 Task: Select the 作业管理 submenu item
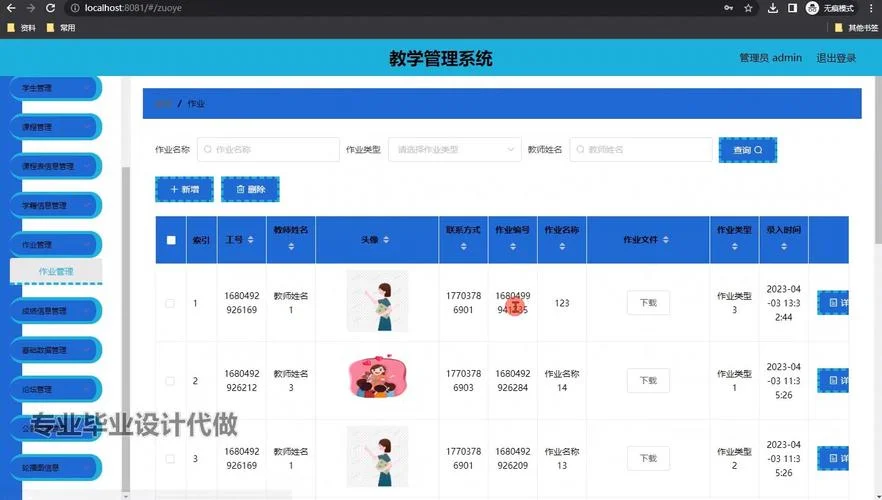56,272
